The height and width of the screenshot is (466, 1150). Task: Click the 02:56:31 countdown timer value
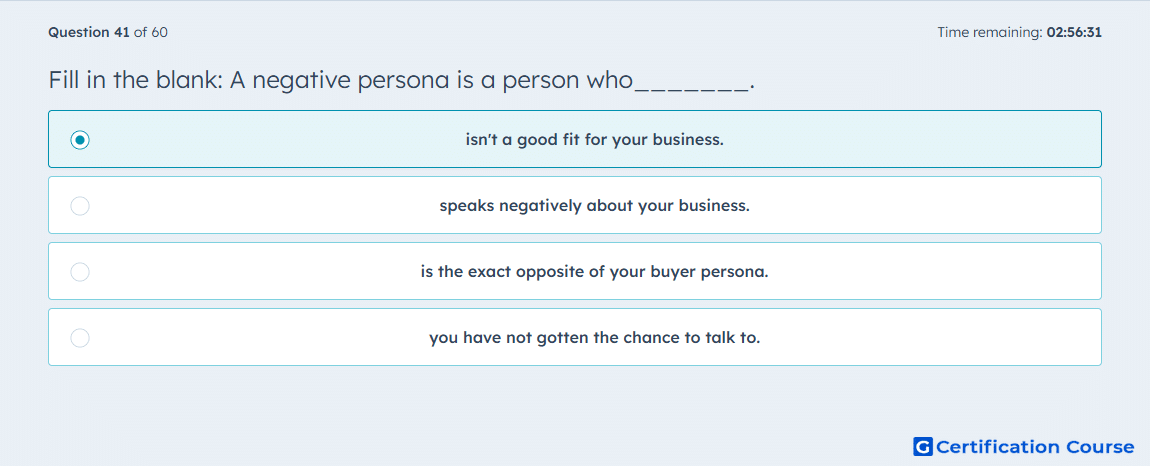[1074, 32]
